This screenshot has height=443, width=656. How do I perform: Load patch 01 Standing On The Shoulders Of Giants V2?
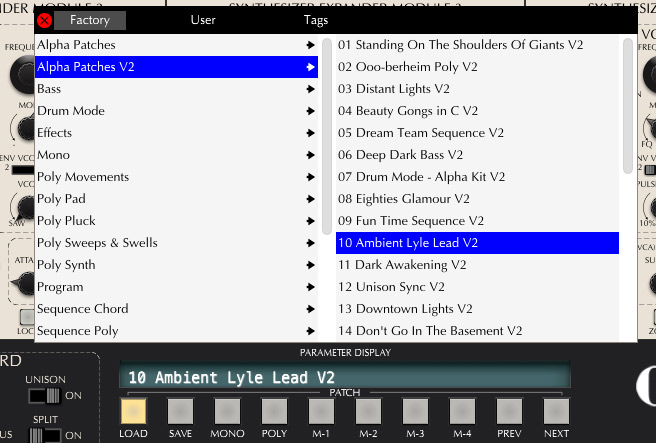pyautogui.click(x=477, y=45)
